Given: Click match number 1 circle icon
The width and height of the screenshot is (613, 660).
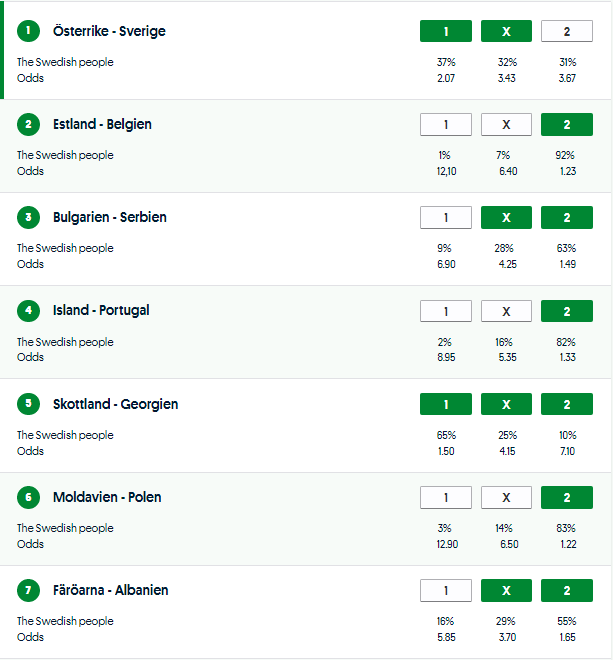Looking at the screenshot, I should tap(29, 31).
